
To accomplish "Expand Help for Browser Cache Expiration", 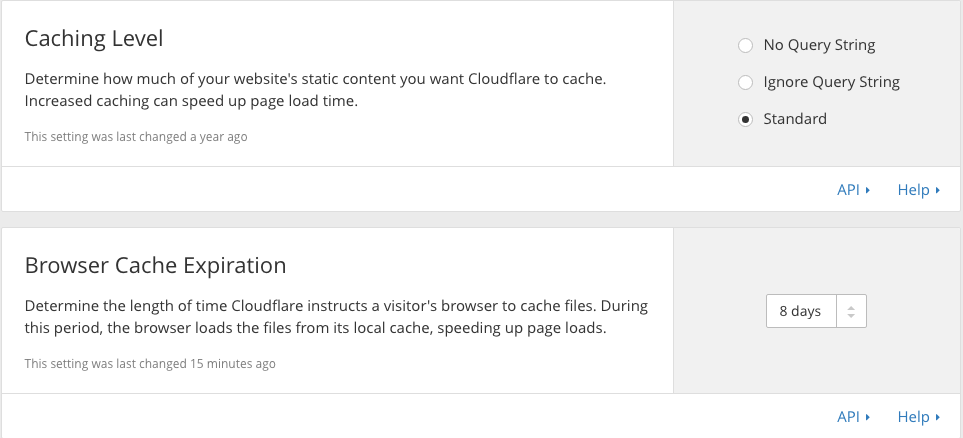I will pyautogui.click(x=913, y=417).
